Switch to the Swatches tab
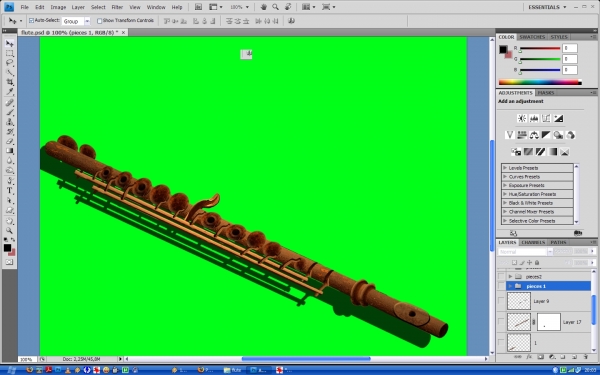 coord(532,37)
